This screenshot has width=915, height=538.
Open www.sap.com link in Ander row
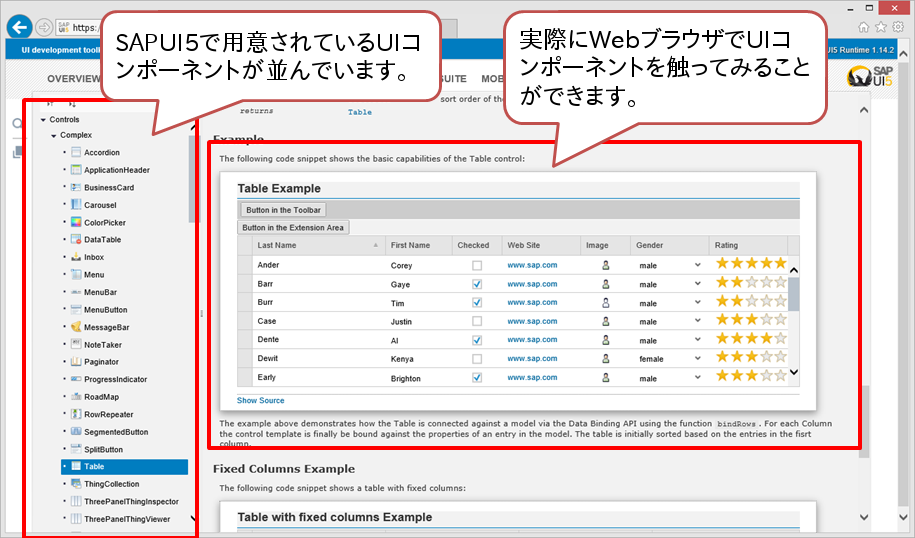(x=532, y=265)
